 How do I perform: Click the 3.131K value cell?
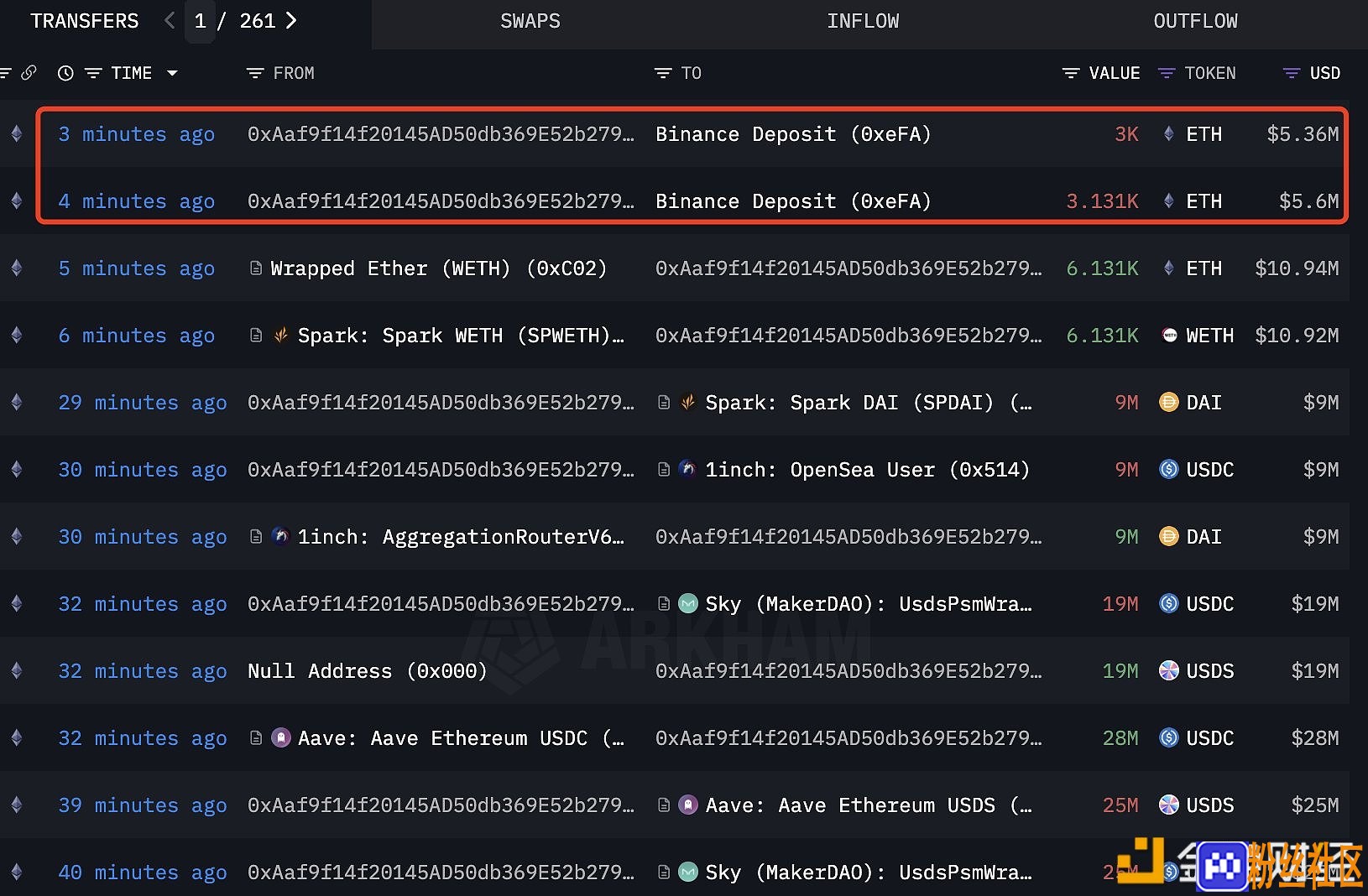1102,201
